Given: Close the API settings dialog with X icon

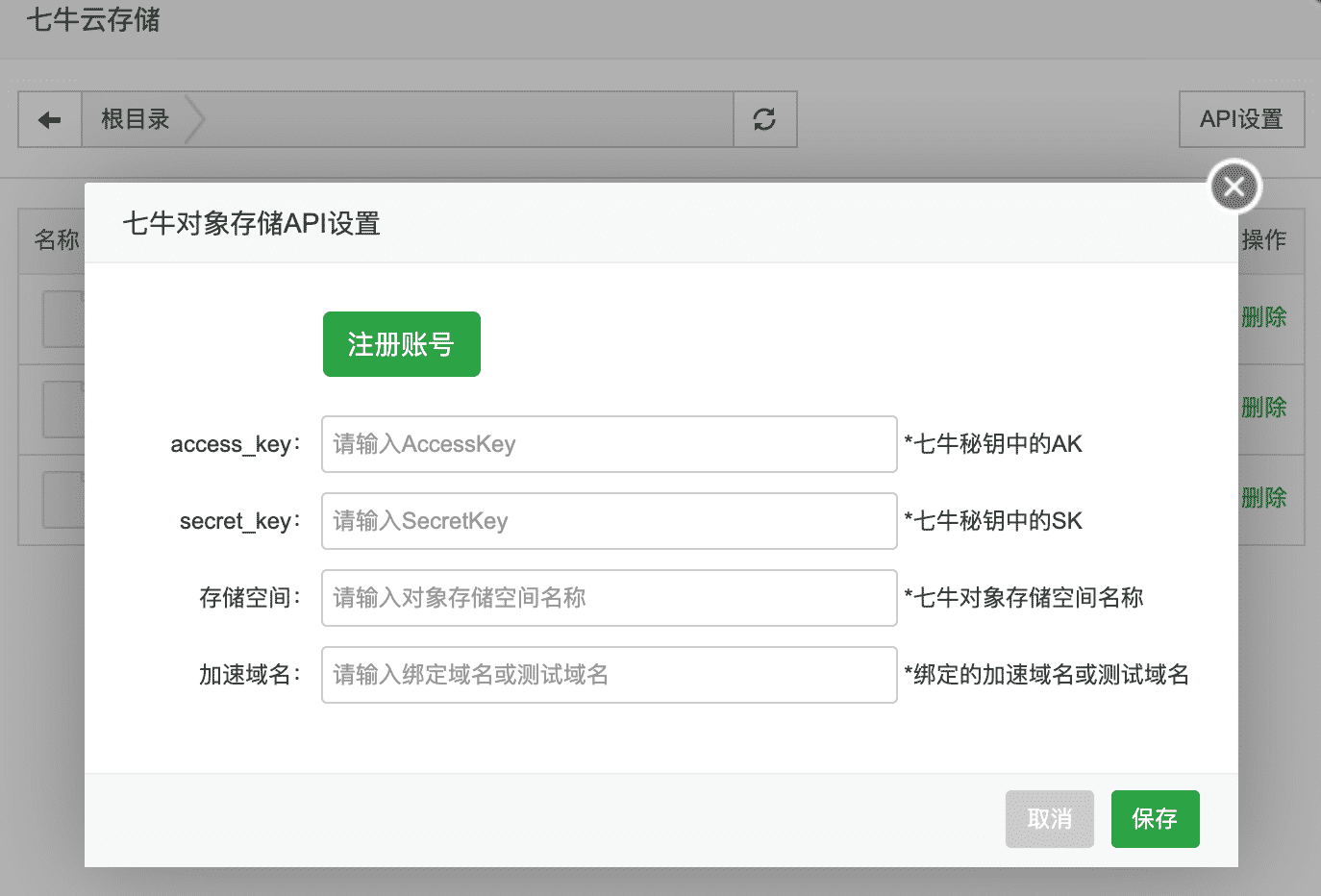Looking at the screenshot, I should 1234,187.
